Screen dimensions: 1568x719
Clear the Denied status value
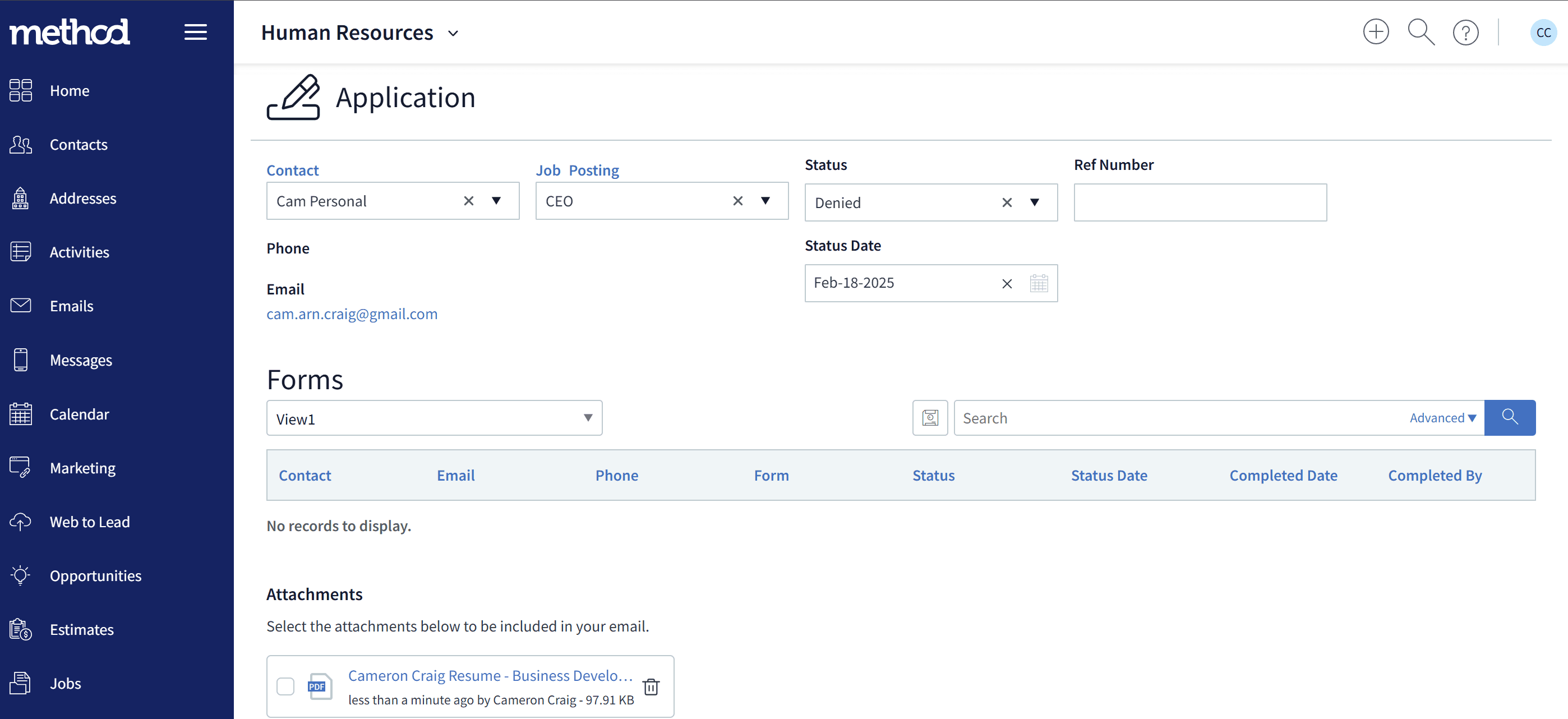pyautogui.click(x=1007, y=202)
